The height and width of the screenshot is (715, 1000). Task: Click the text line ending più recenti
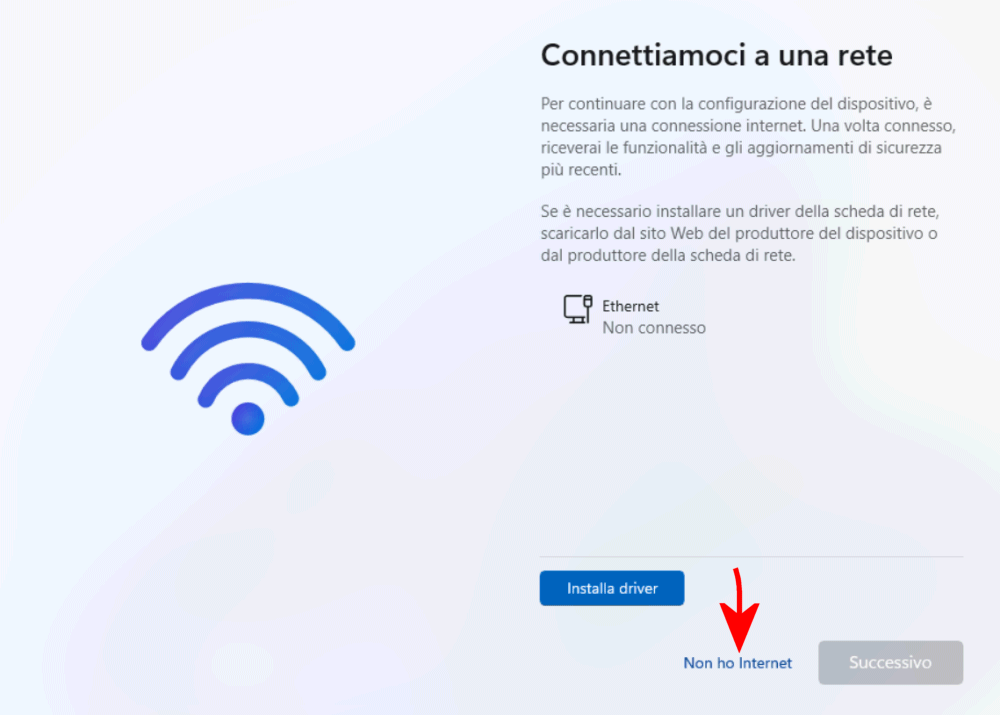581,170
